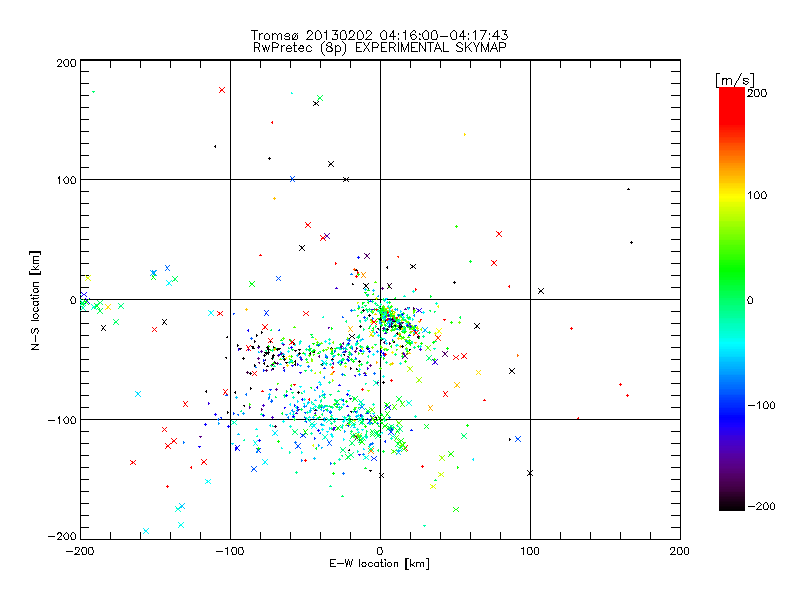The height and width of the screenshot is (600, 800).
Task: Click the "E-W location [km]" axis label
Action: 379,564
